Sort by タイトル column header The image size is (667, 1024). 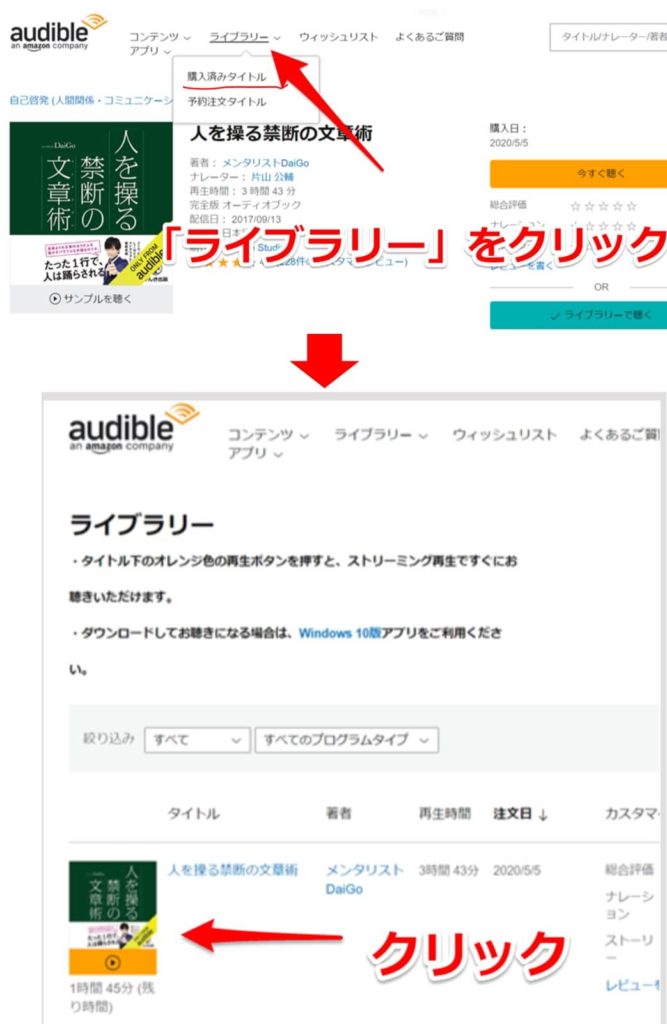click(x=193, y=814)
